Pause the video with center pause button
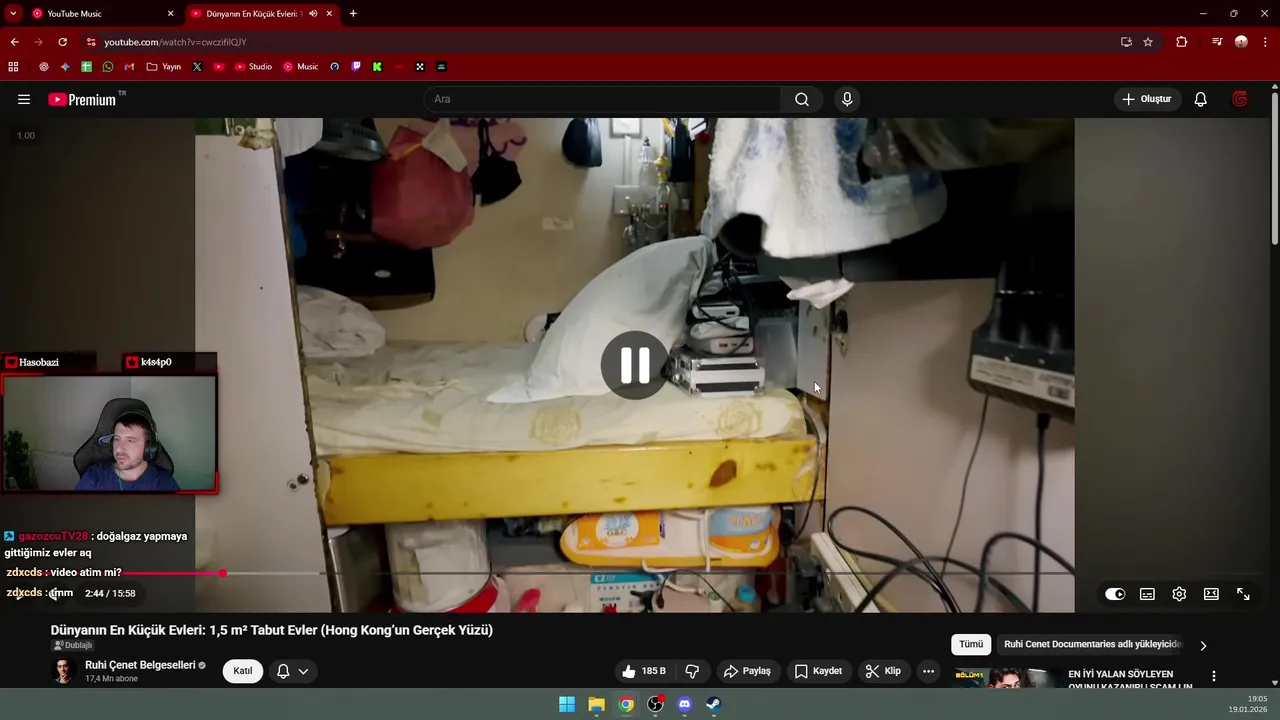 635,365
